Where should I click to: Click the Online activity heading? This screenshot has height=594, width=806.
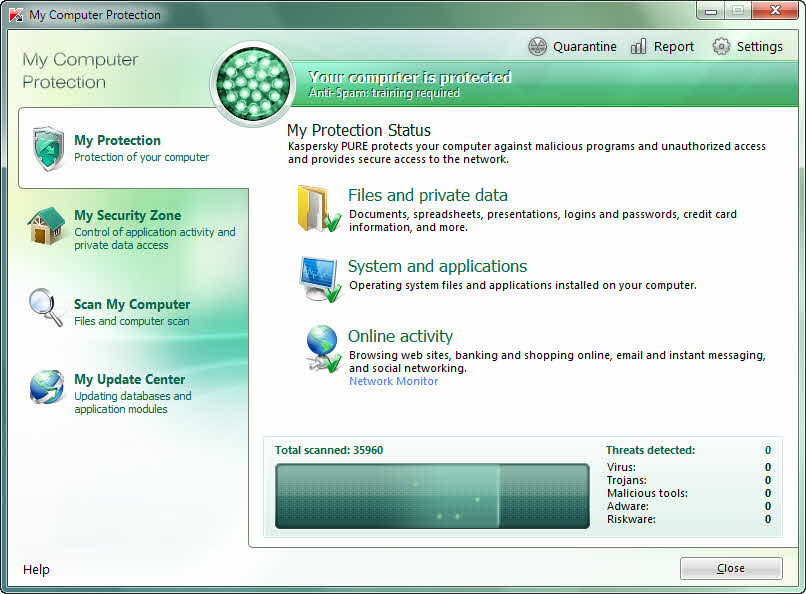tap(400, 336)
